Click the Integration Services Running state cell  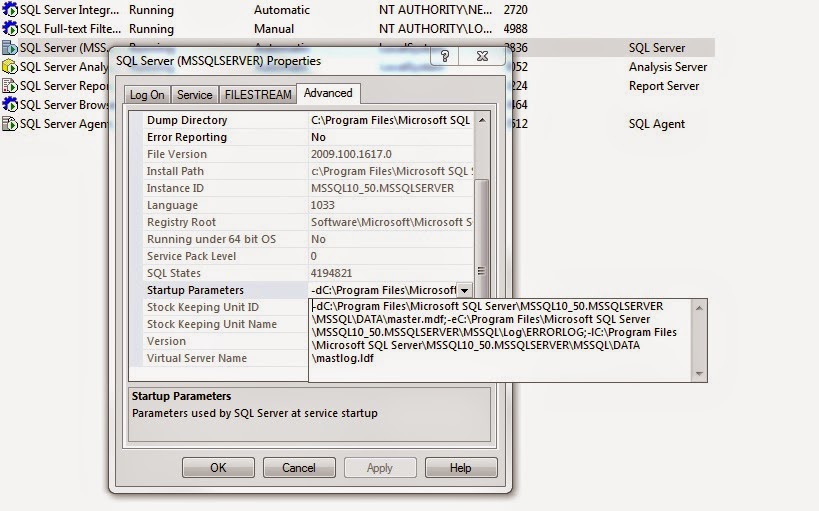[151, 9]
